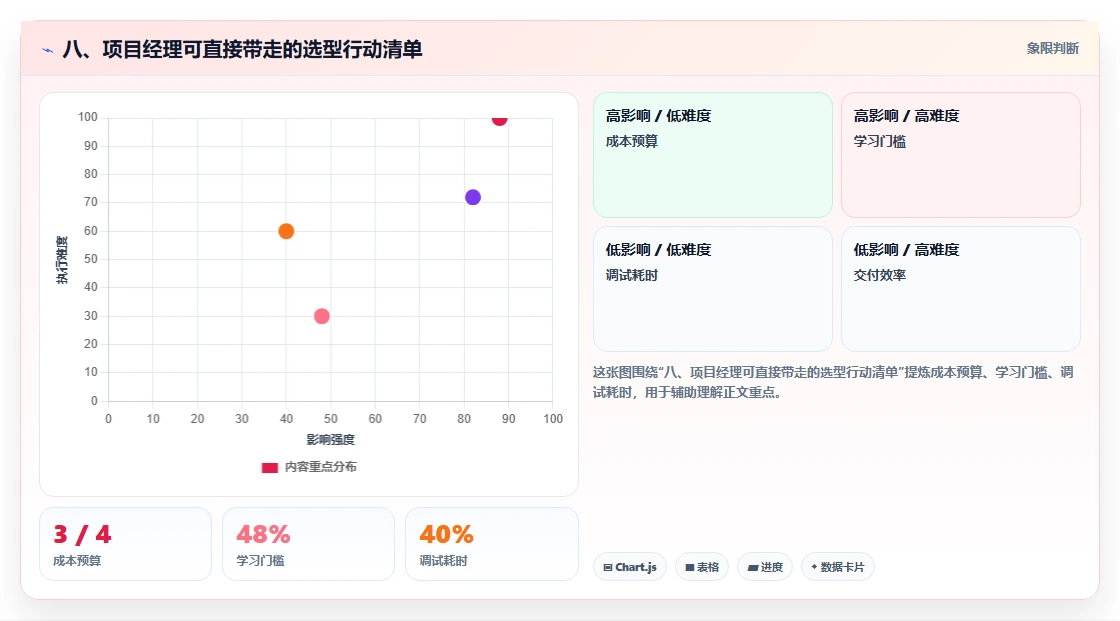
Task: Click the orange scatter data point
Action: click(286, 231)
